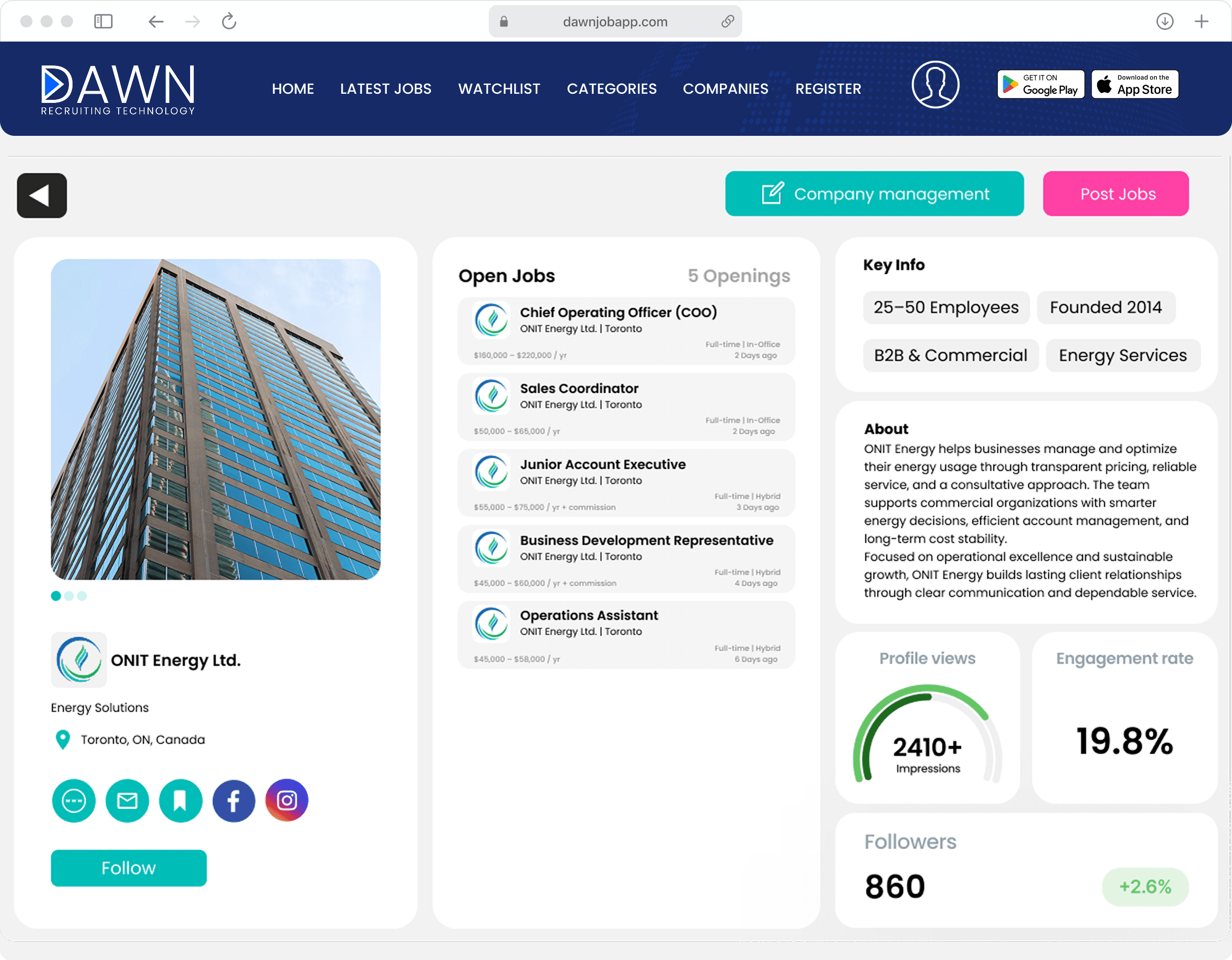The width and height of the screenshot is (1232, 960).
Task: Click the email icon for ONIT Energy
Action: coord(127,800)
